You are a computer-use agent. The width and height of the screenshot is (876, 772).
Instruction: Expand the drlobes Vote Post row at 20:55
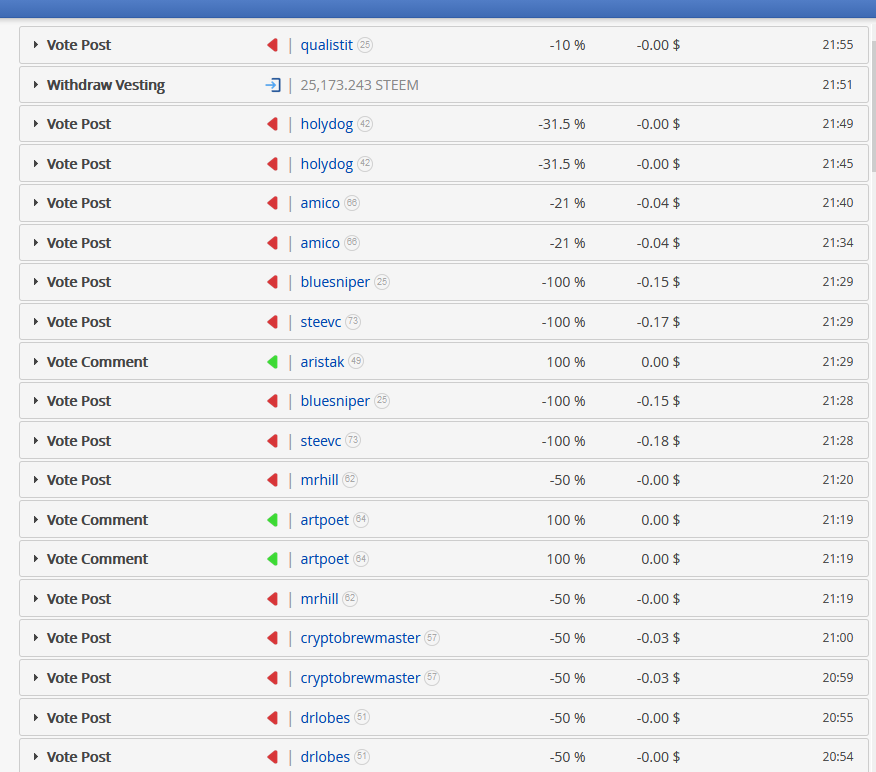pyautogui.click(x=36, y=718)
